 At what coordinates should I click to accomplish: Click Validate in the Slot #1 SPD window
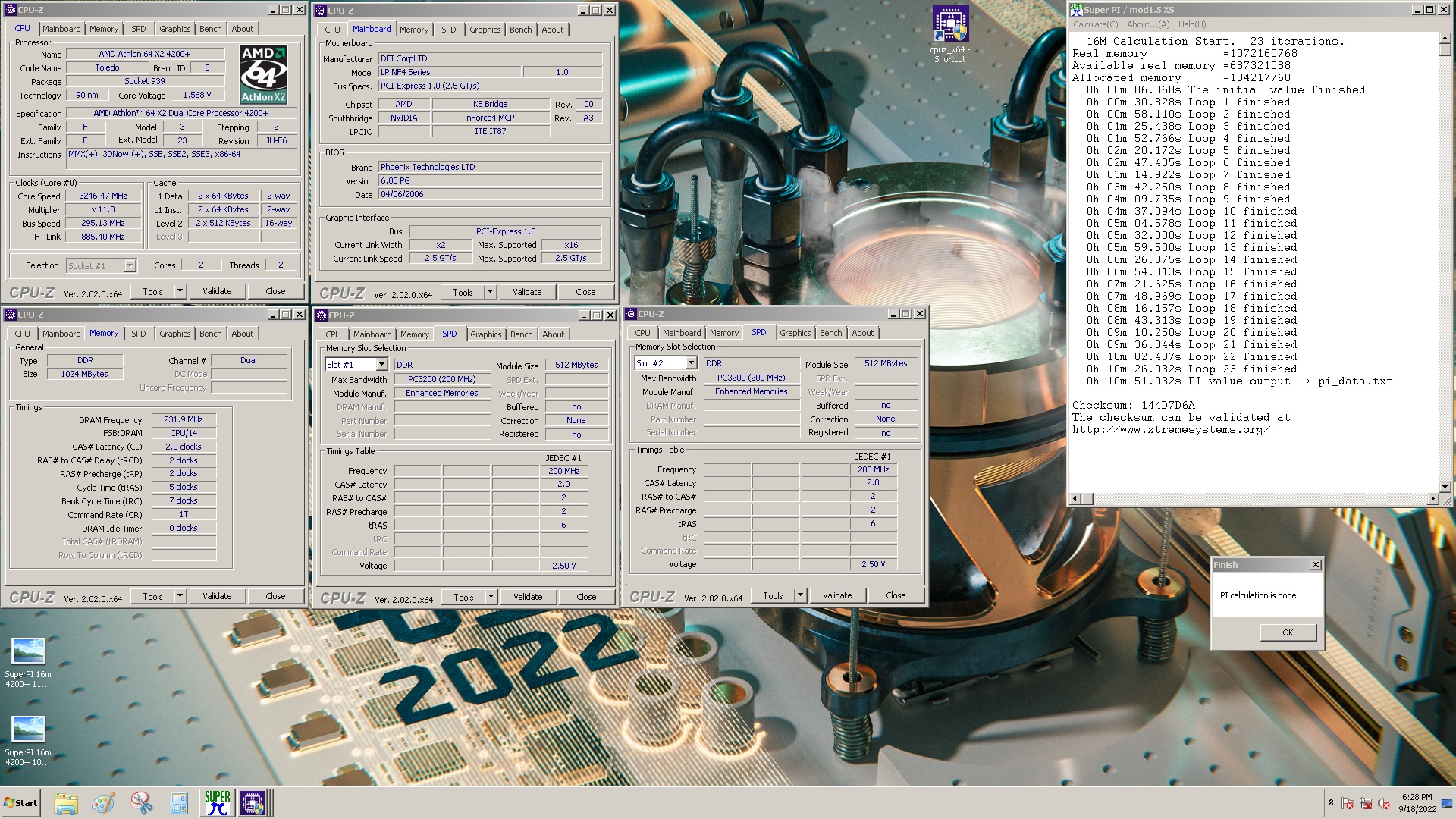coord(528,597)
